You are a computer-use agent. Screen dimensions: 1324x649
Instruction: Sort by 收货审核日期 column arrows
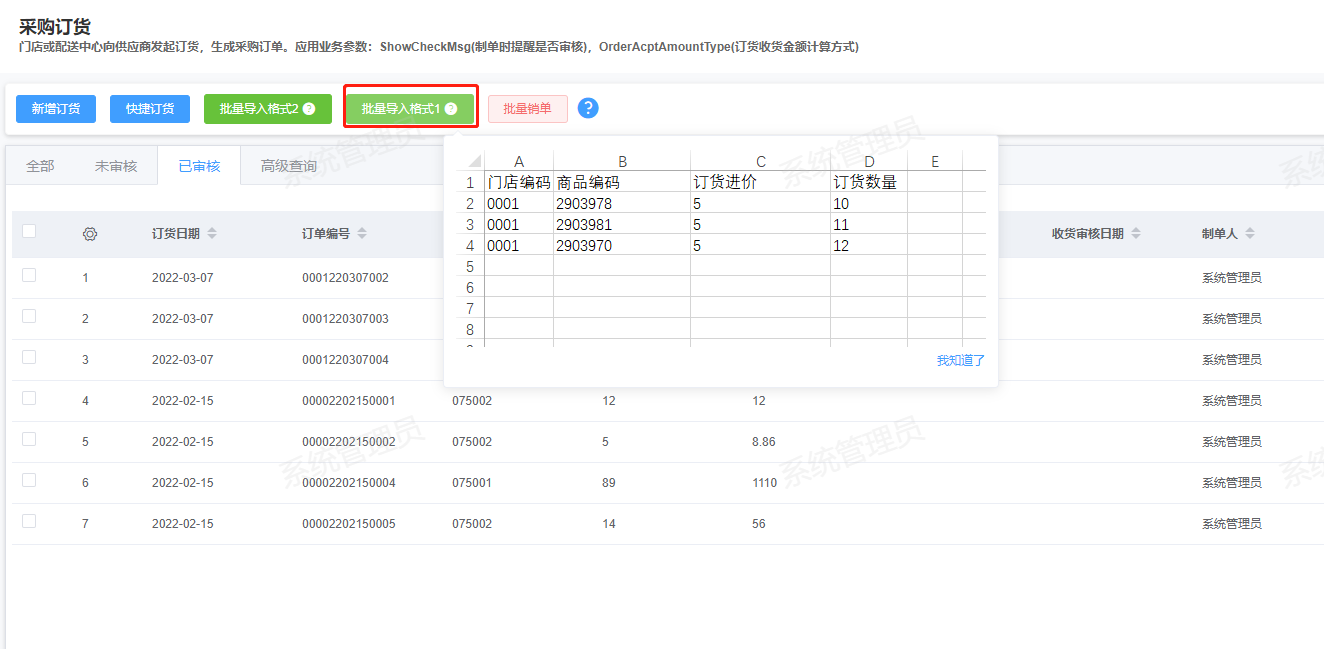point(1136,234)
